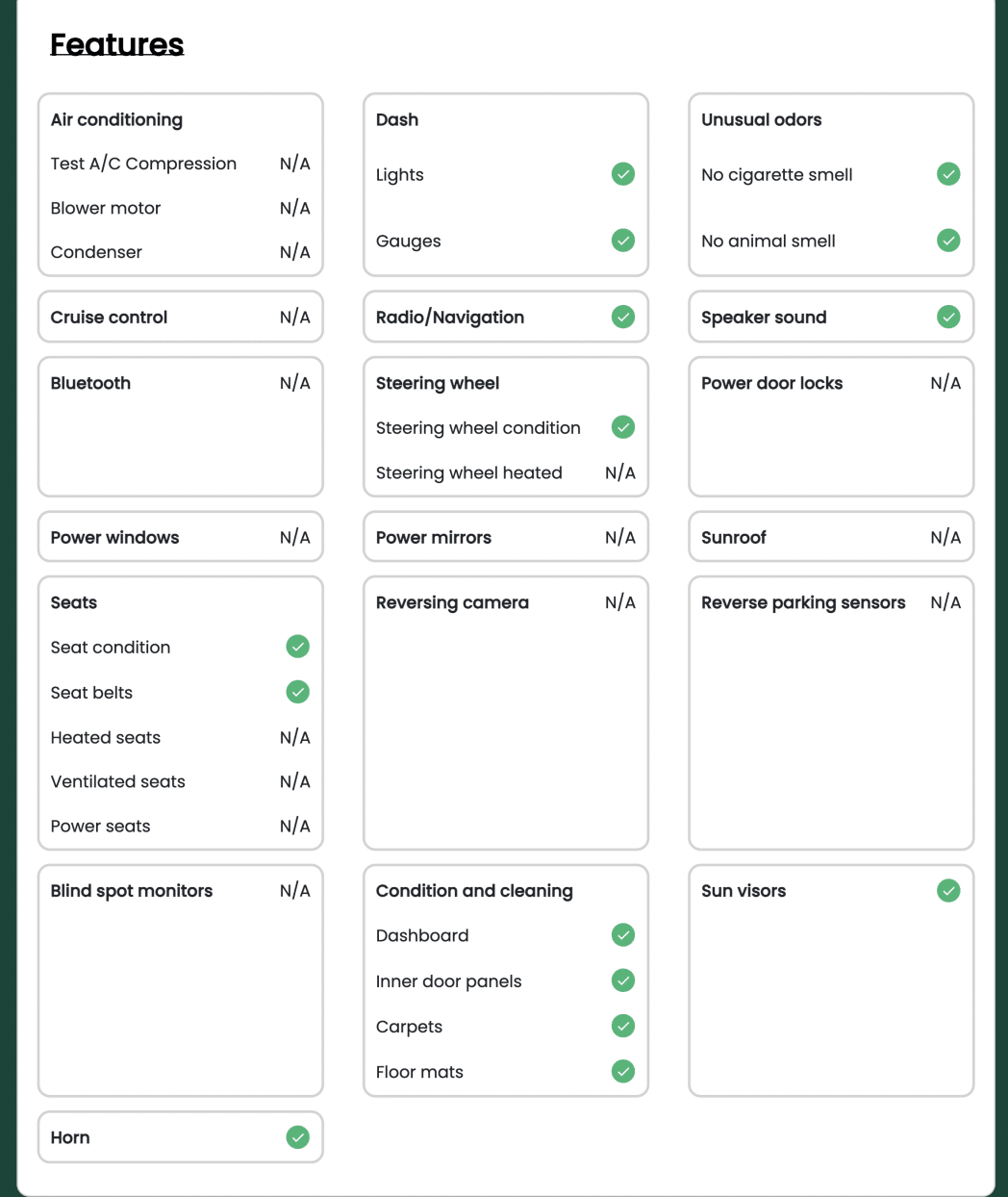Click the Steering wheel condition check icon

[623, 427]
